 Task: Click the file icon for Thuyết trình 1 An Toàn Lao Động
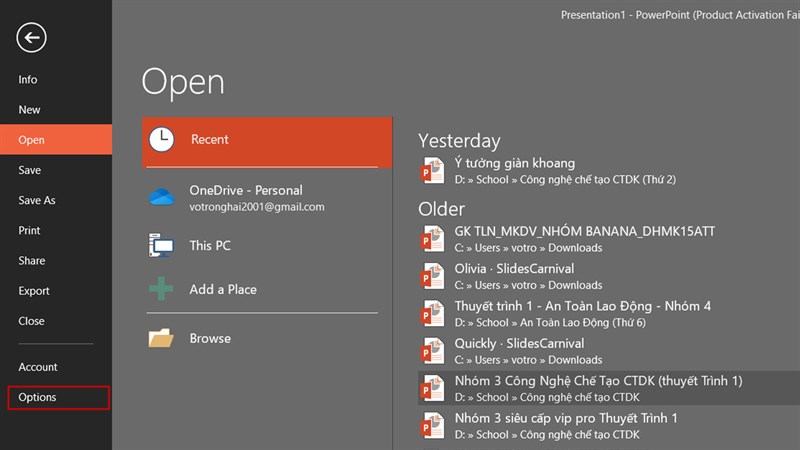(432, 313)
